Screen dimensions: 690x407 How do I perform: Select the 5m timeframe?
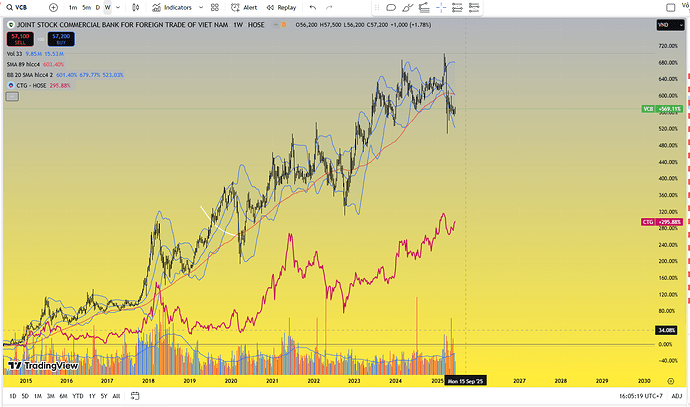(x=86, y=7)
